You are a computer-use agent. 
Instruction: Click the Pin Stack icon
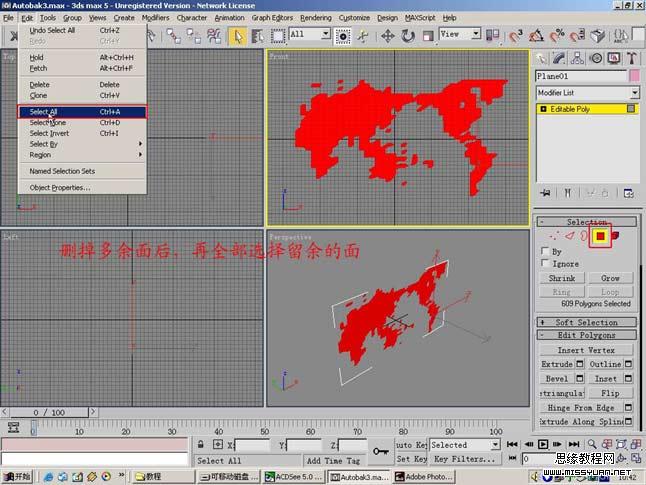[x=545, y=192]
